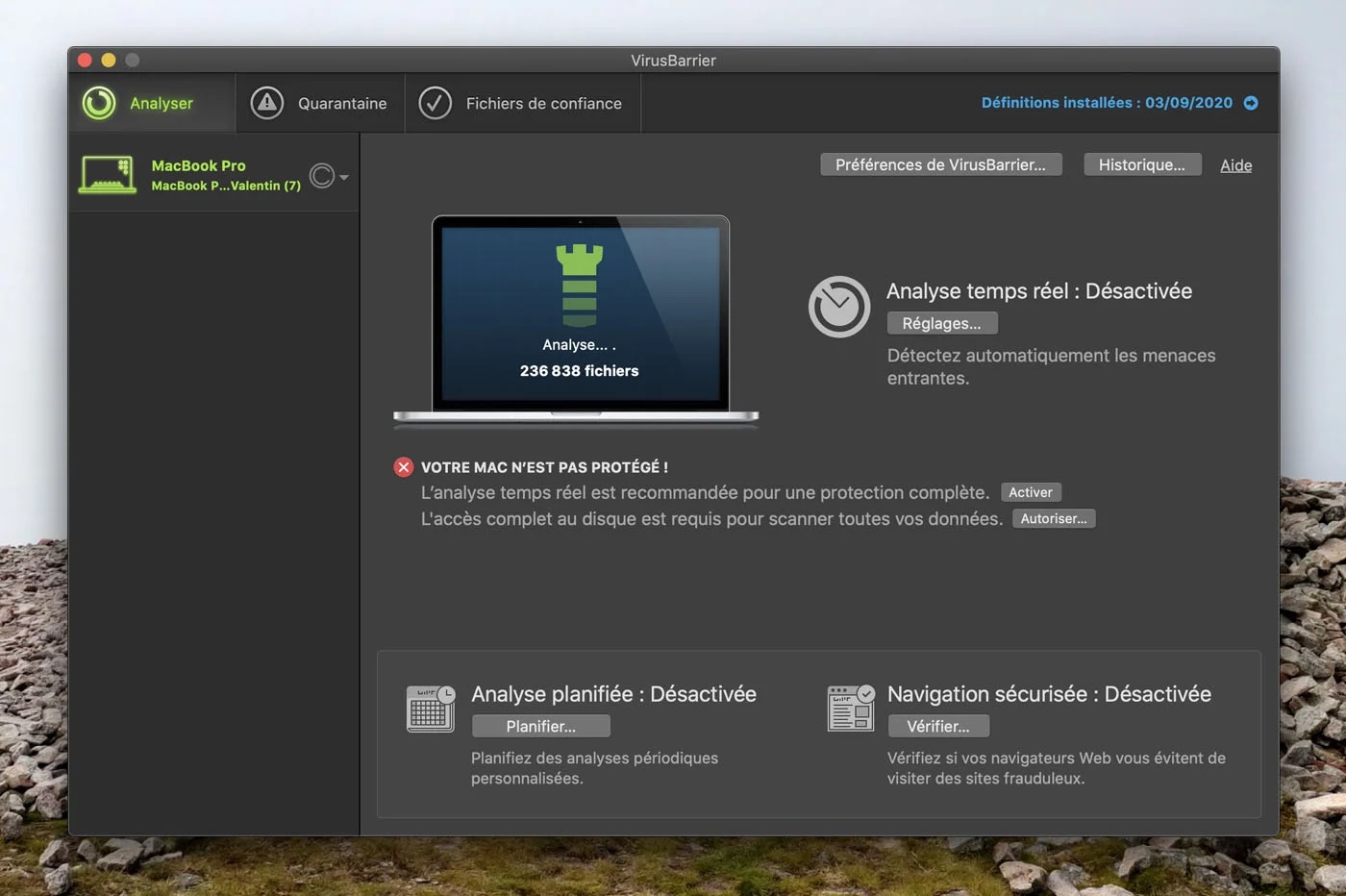Click the Fichiers de confiance checkmark icon
The image size is (1346, 896).
pos(435,103)
